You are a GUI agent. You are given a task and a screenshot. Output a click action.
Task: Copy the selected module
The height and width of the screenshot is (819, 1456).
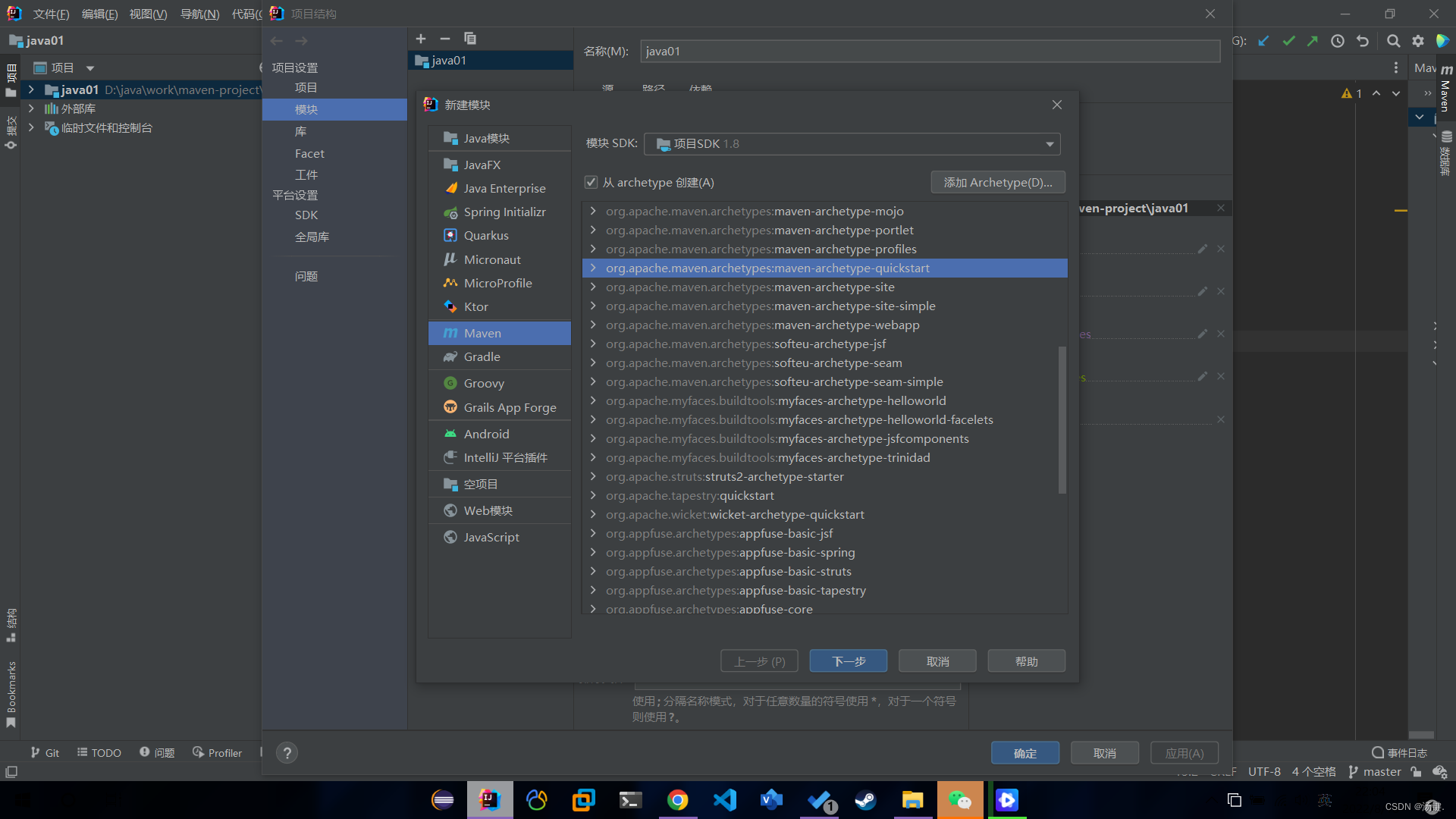[470, 38]
